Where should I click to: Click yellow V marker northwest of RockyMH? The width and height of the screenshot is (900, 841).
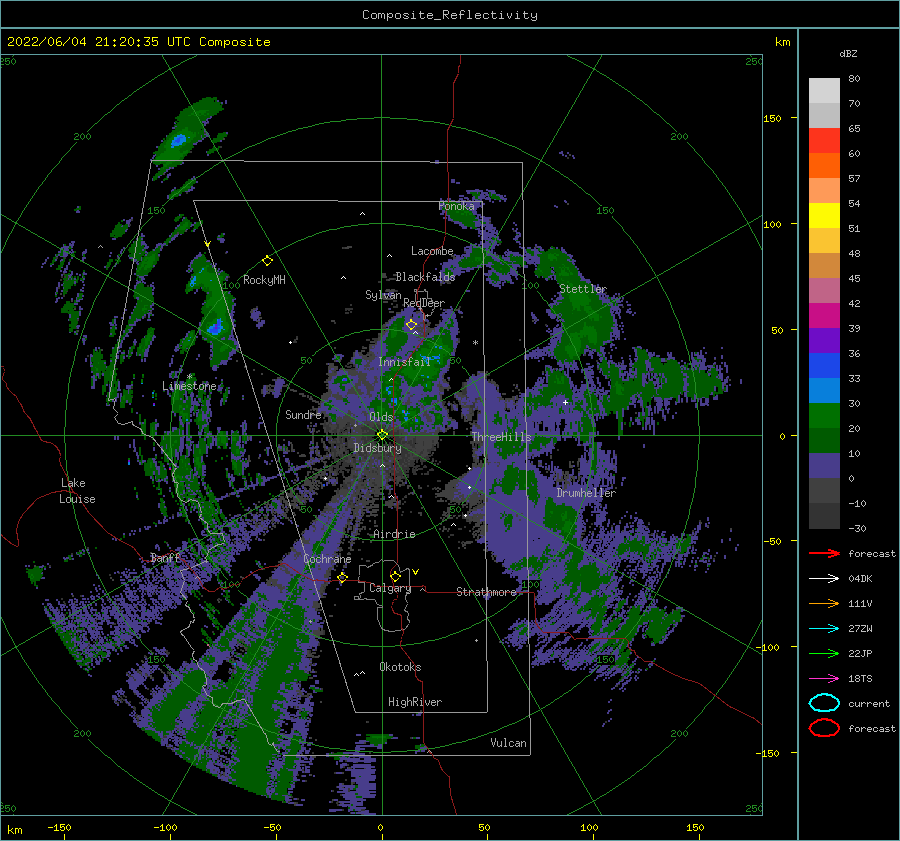[x=207, y=245]
